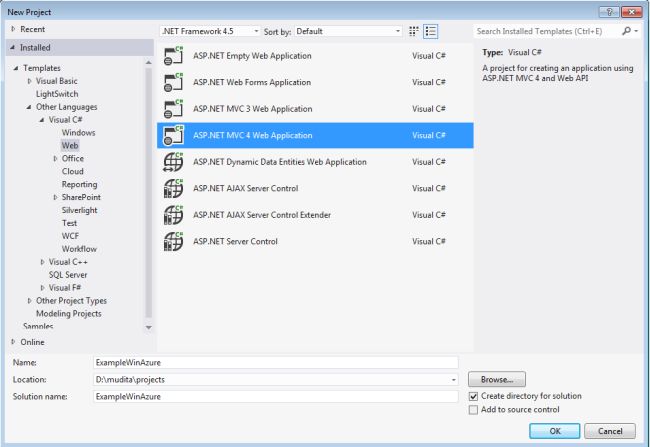Select ASP.NET MVC 3 Web Application text
Viewport: 650px width, 447px height.
coord(252,109)
